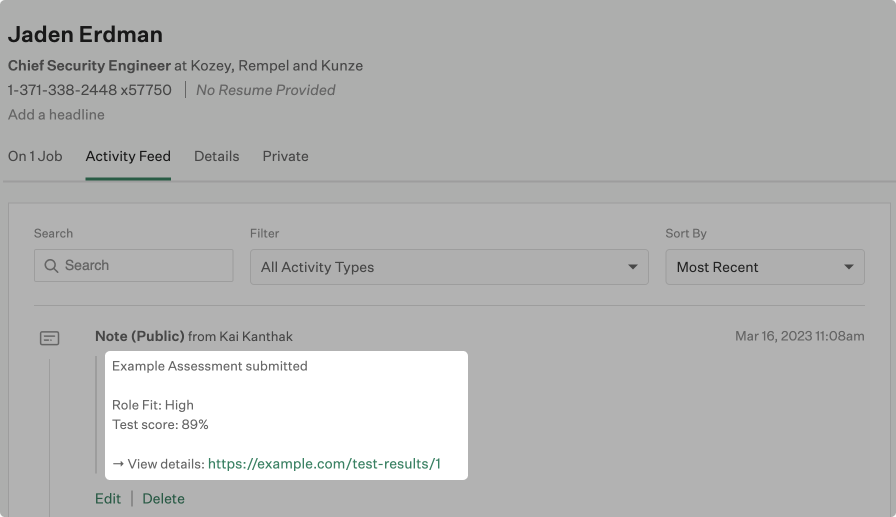Select the Activity Feed tab
Image resolution: width=896 pixels, height=517 pixels.
pyautogui.click(x=128, y=156)
